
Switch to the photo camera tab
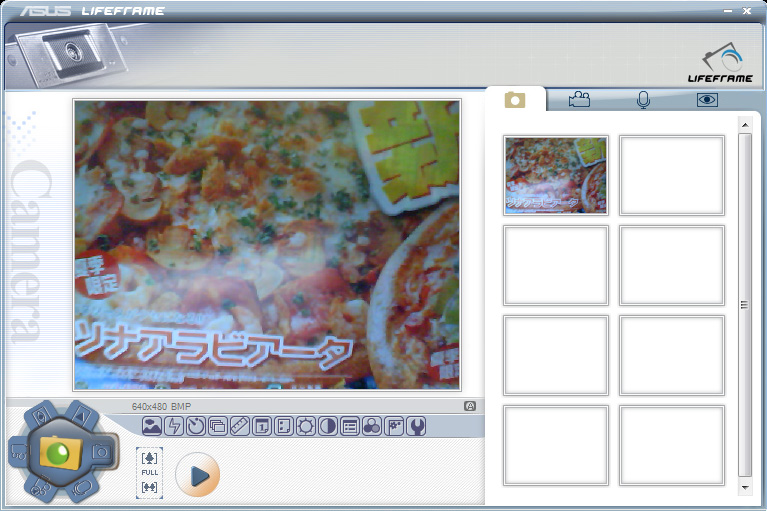pyautogui.click(x=515, y=100)
